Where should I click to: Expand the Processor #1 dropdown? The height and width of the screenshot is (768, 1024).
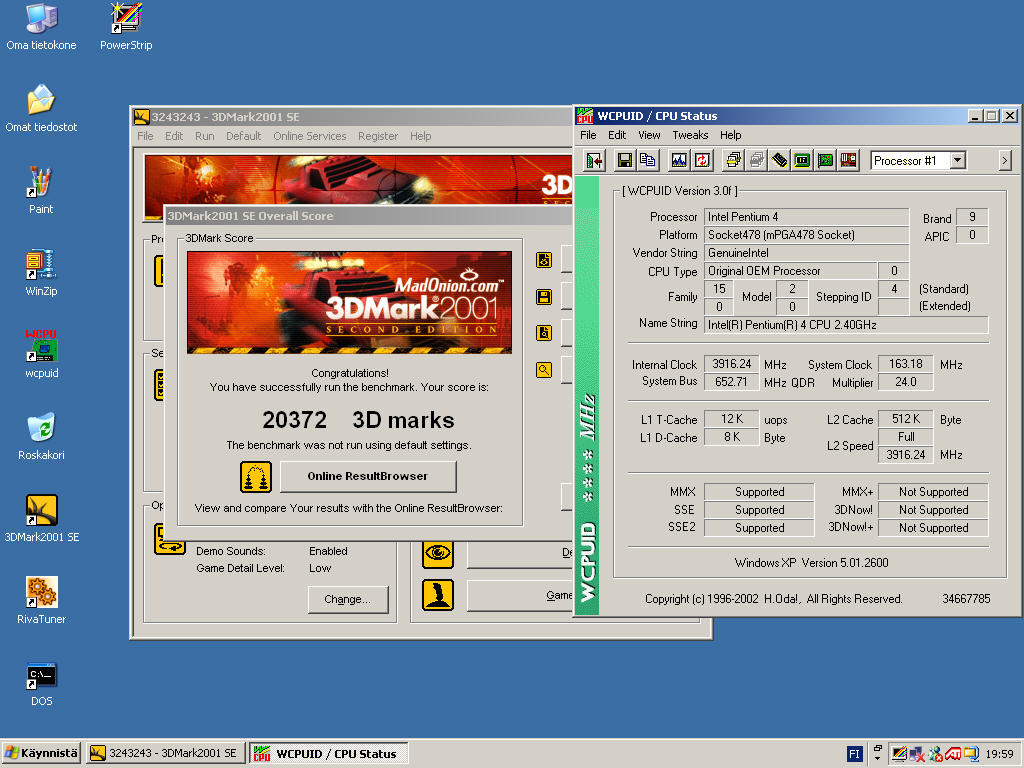(x=957, y=160)
